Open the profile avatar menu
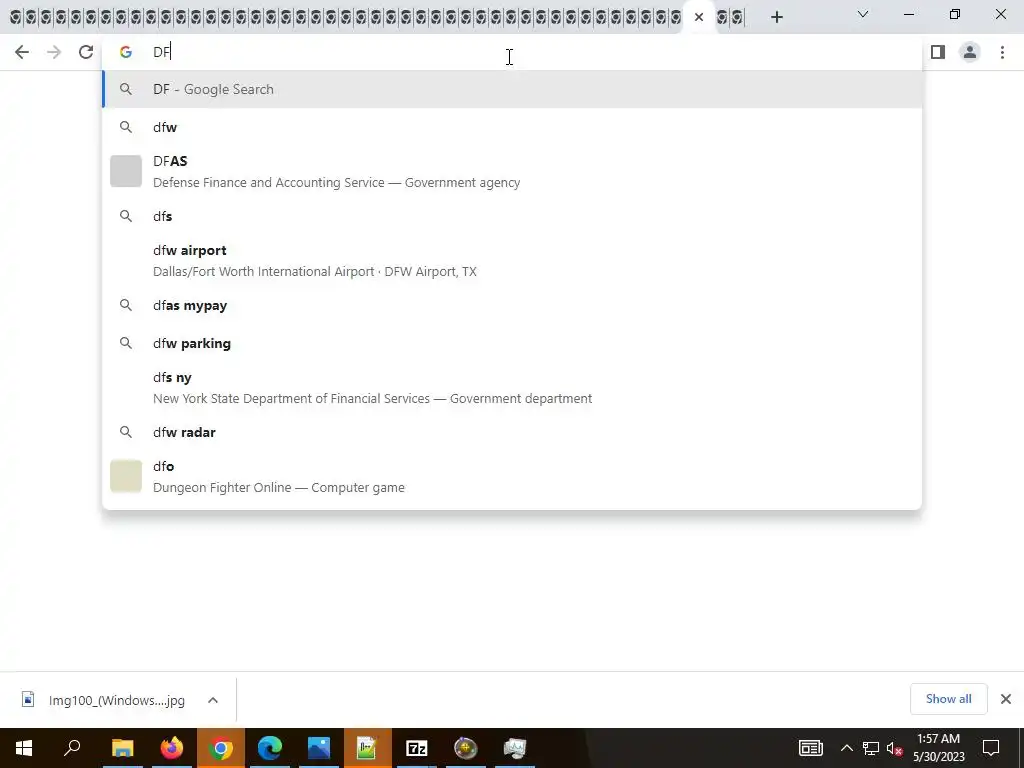 pos(970,52)
